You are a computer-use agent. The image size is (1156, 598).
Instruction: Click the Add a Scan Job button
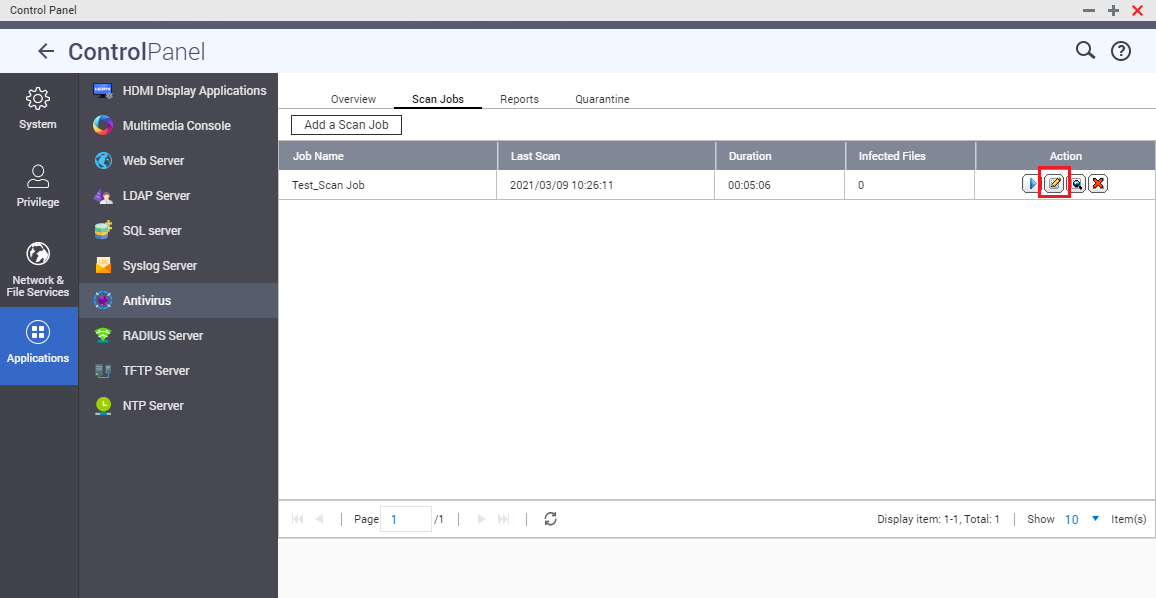tap(346, 125)
